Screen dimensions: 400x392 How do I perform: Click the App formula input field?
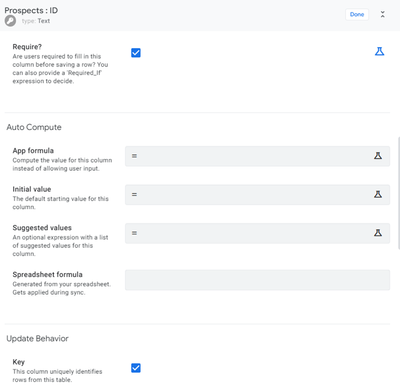coord(257,156)
